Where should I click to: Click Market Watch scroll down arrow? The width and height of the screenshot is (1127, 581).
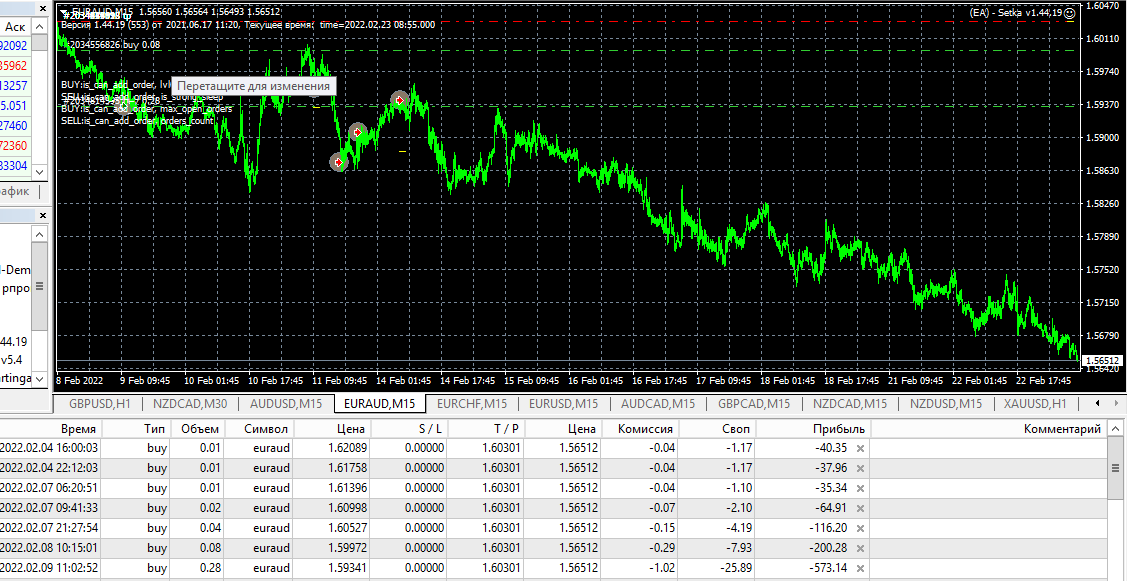[x=40, y=173]
